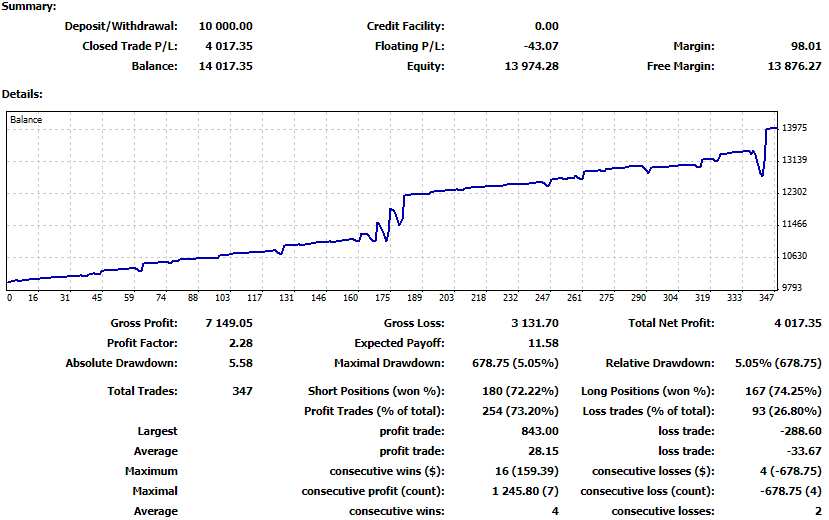The image size is (829, 520).
Task: Click the Total Net Profit value 4 017.35
Action: tap(798, 323)
